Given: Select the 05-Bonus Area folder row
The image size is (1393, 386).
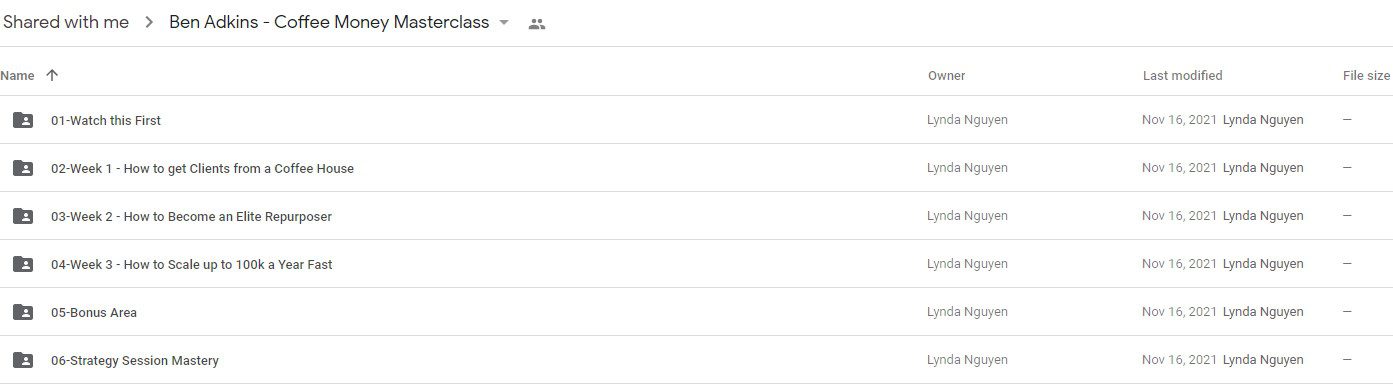Looking at the screenshot, I should (696, 312).
